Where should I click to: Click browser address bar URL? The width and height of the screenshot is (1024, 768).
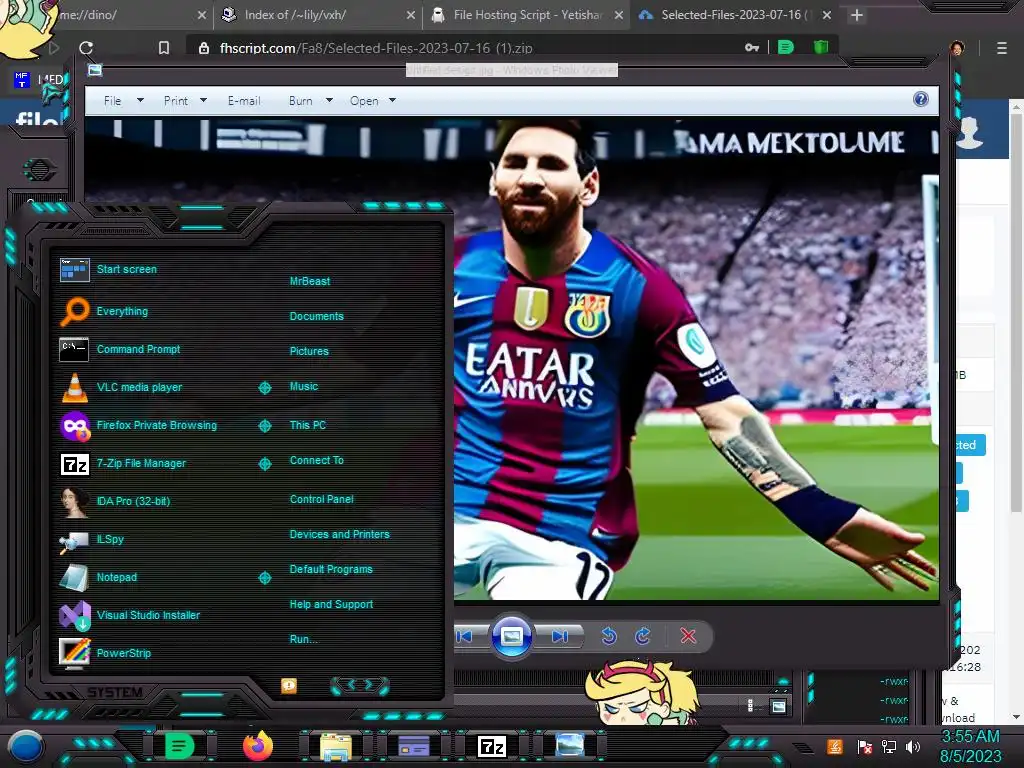pos(376,48)
